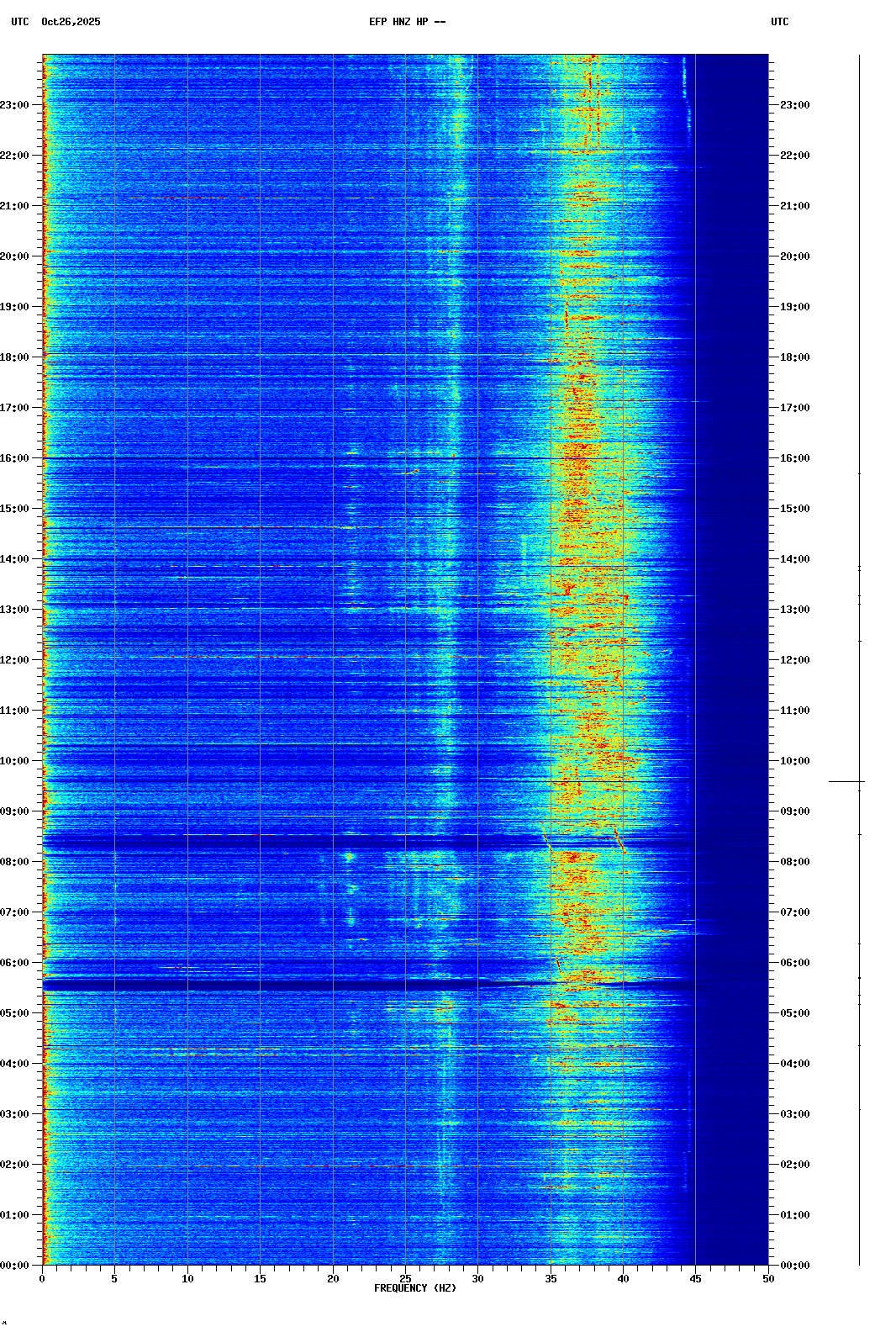The image size is (896, 1332).
Task: Click the top-right UTC label
Action: 779,22
